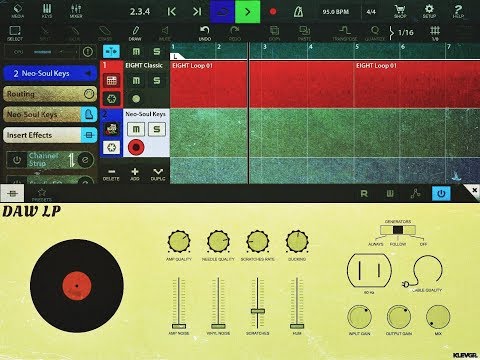Click record button on Neo-Soul Keys track
This screenshot has width=480, height=360.
tap(136, 147)
